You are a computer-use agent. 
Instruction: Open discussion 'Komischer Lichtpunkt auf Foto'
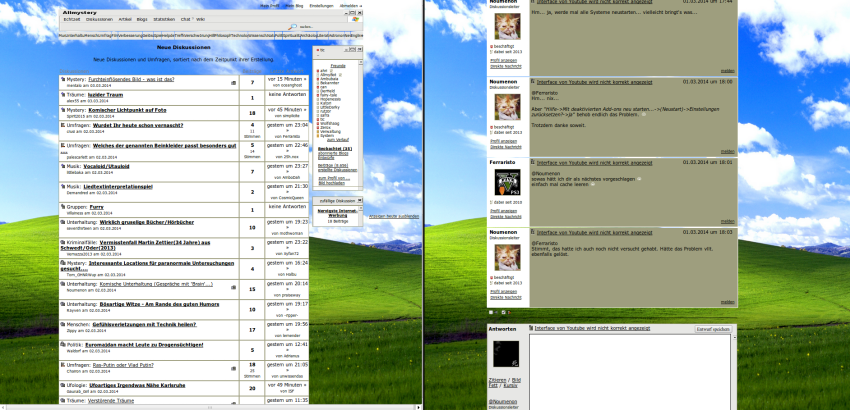[127, 110]
